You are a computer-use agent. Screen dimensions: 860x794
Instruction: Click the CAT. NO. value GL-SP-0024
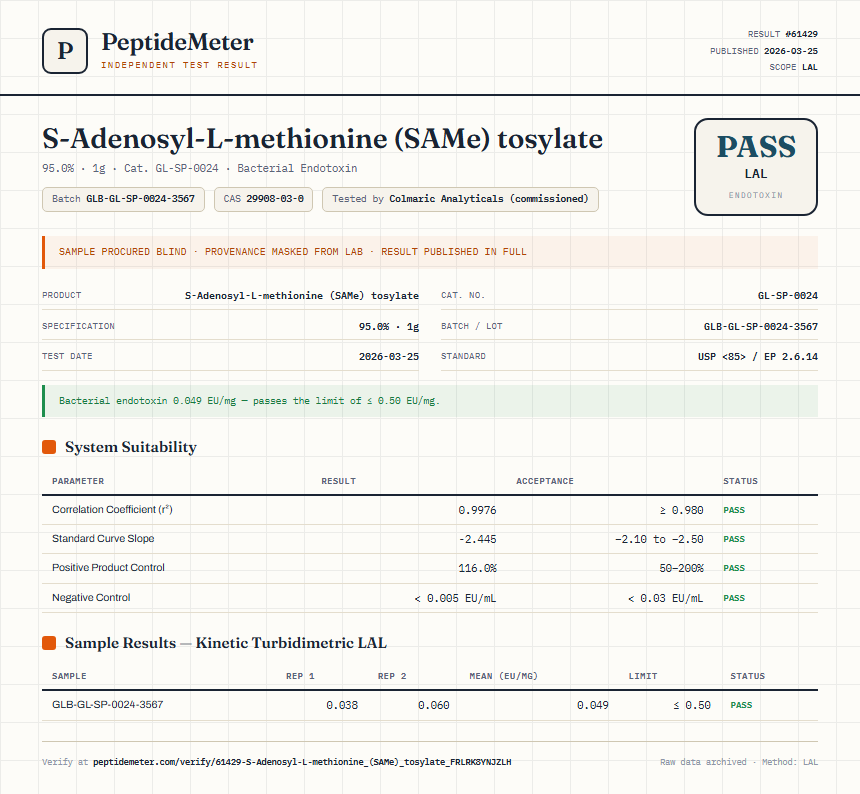click(x=788, y=296)
